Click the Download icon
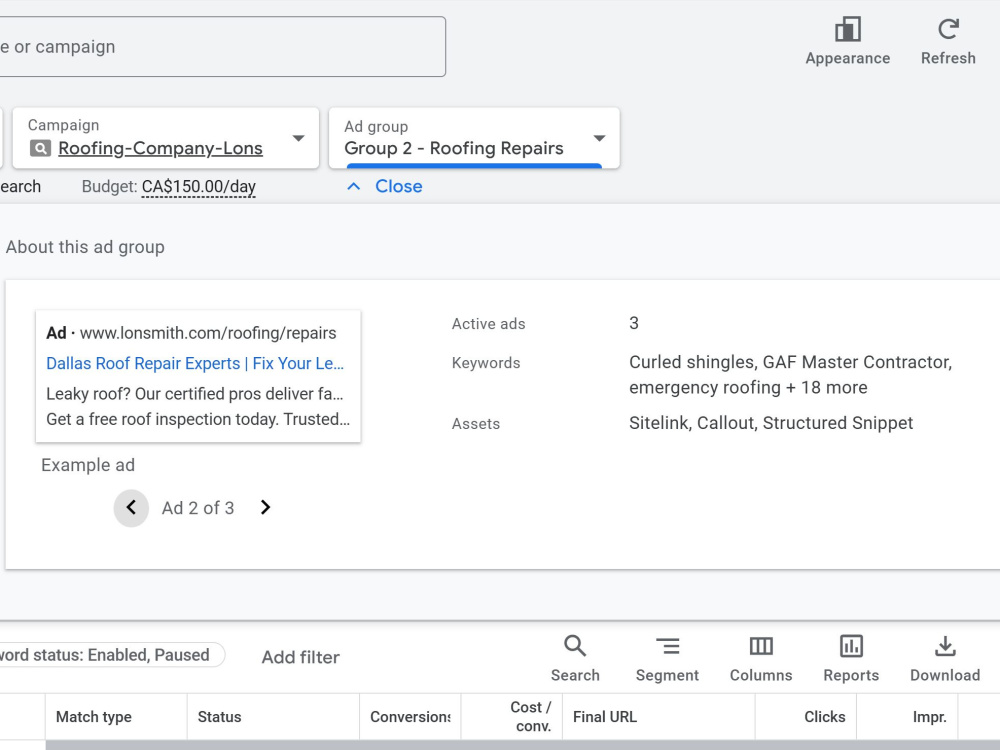Image resolution: width=1000 pixels, height=750 pixels. (945, 646)
